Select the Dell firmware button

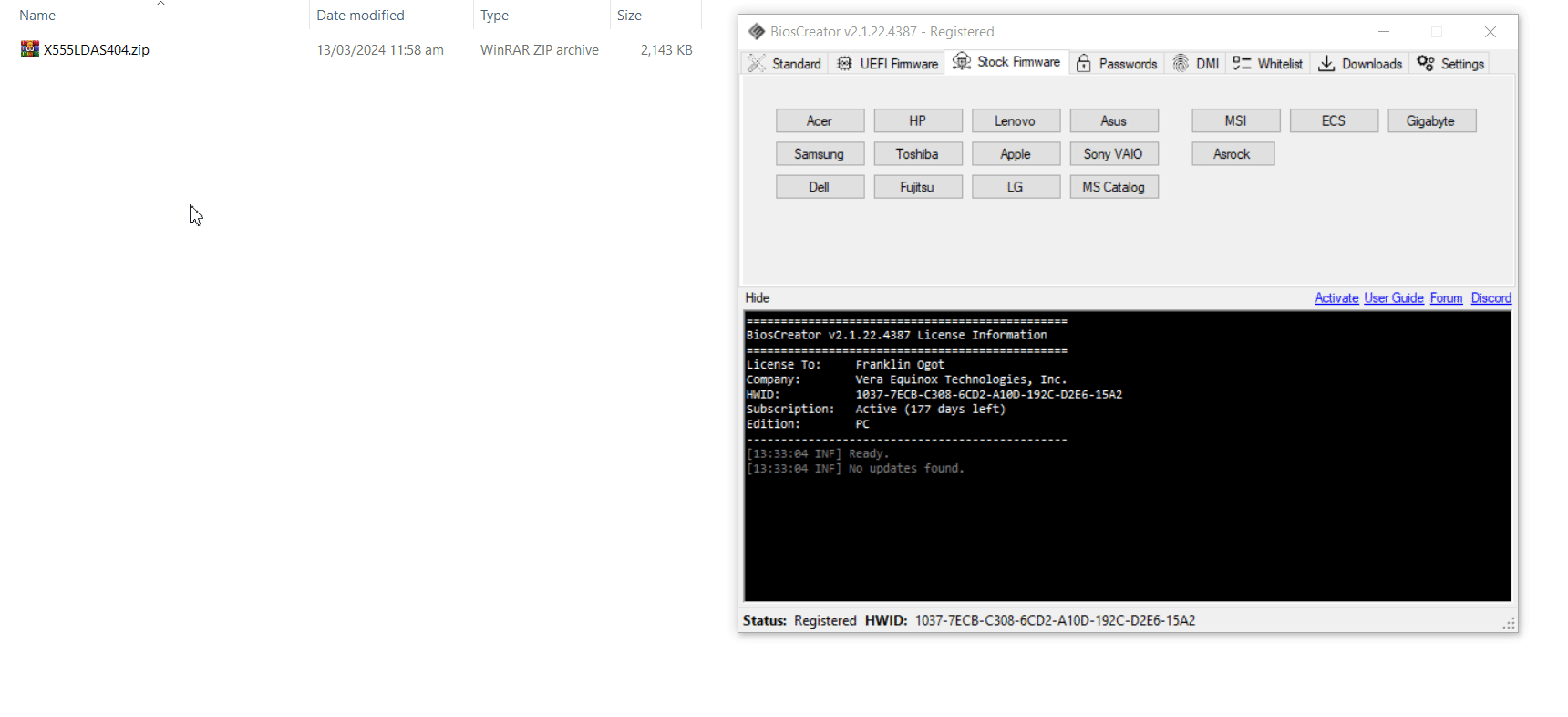tap(820, 186)
